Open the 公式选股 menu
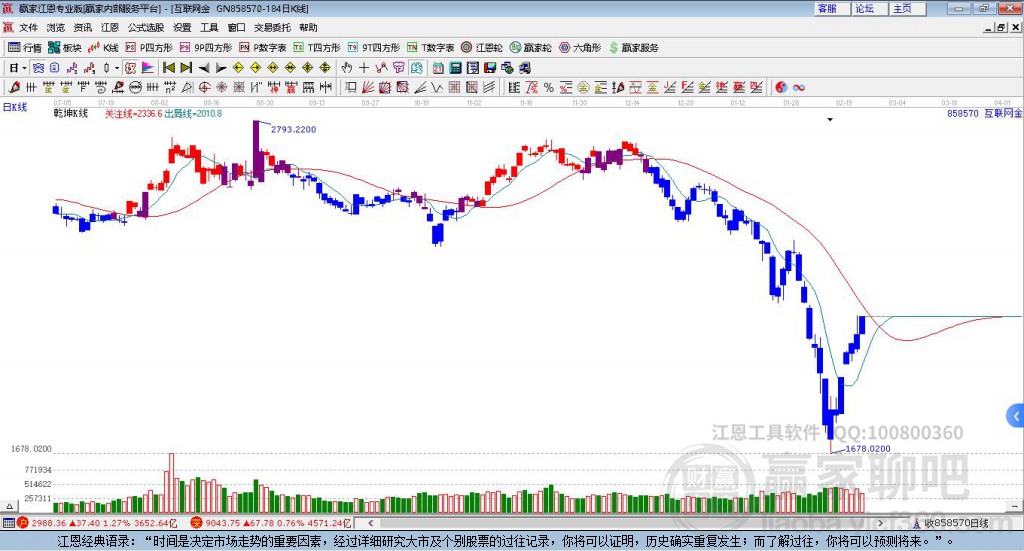This screenshot has height=551, width=1024. 146,27
